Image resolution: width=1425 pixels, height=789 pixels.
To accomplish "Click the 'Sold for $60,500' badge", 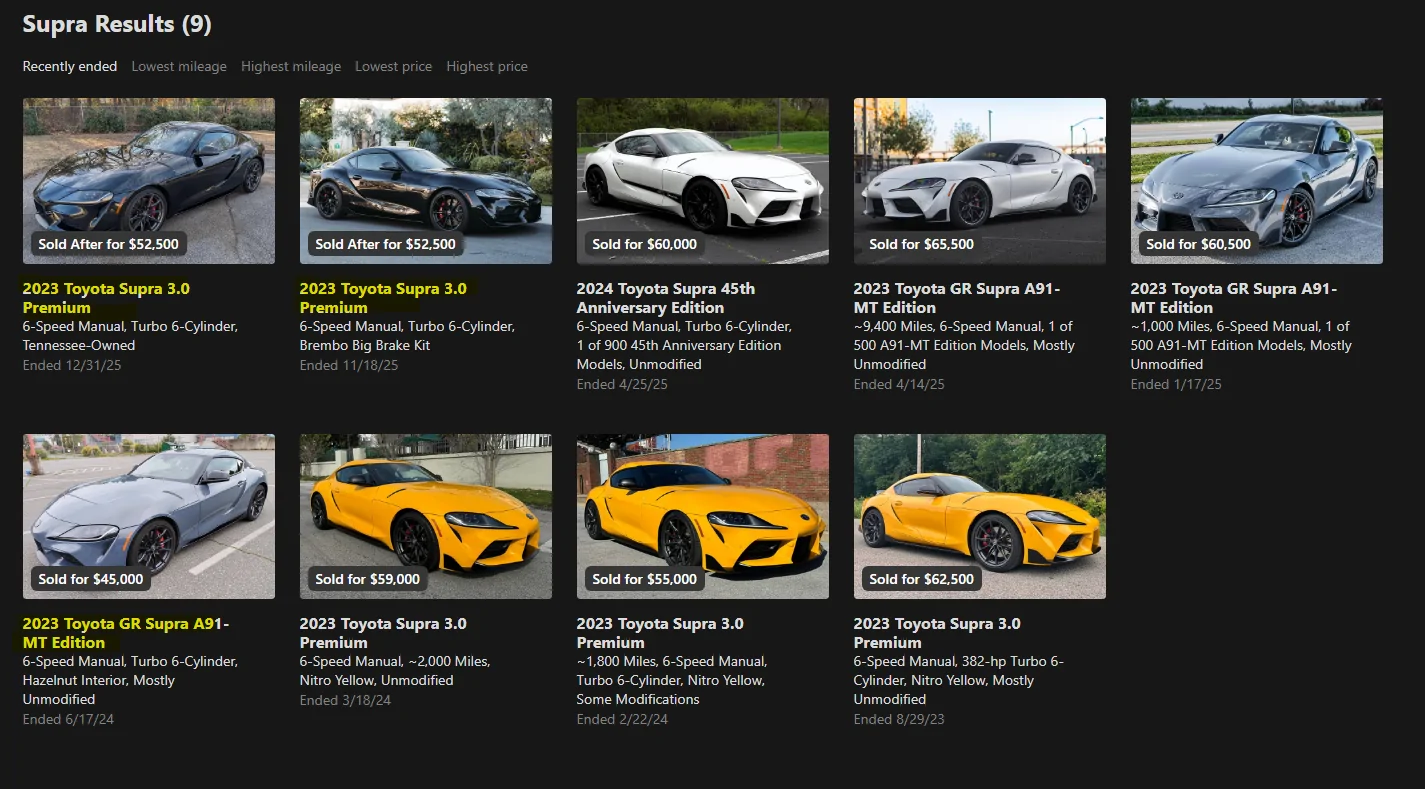I will click(x=1199, y=244).
